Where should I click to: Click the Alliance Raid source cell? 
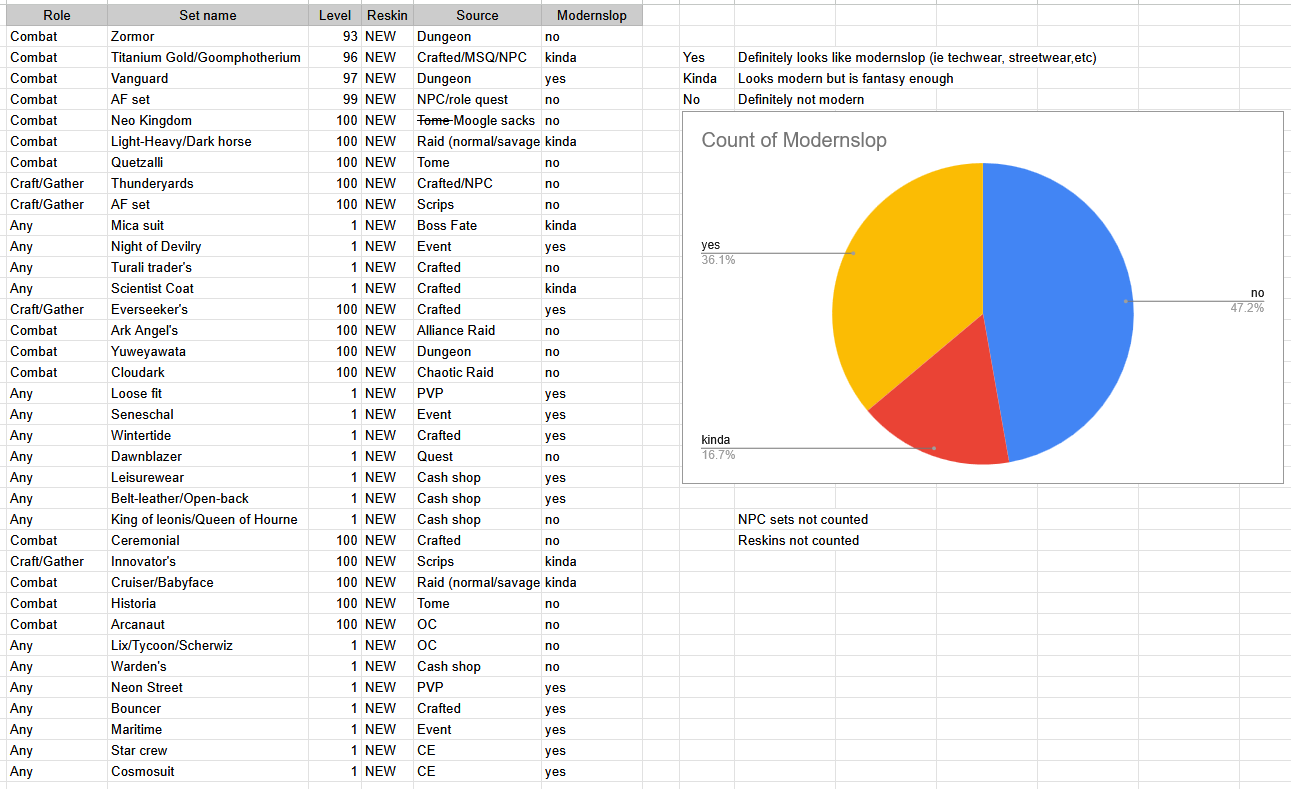point(477,330)
